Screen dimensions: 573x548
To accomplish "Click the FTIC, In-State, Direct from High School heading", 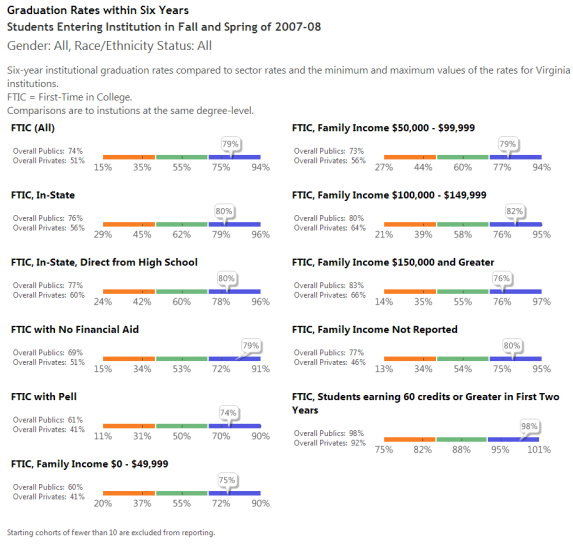I will (x=104, y=262).
